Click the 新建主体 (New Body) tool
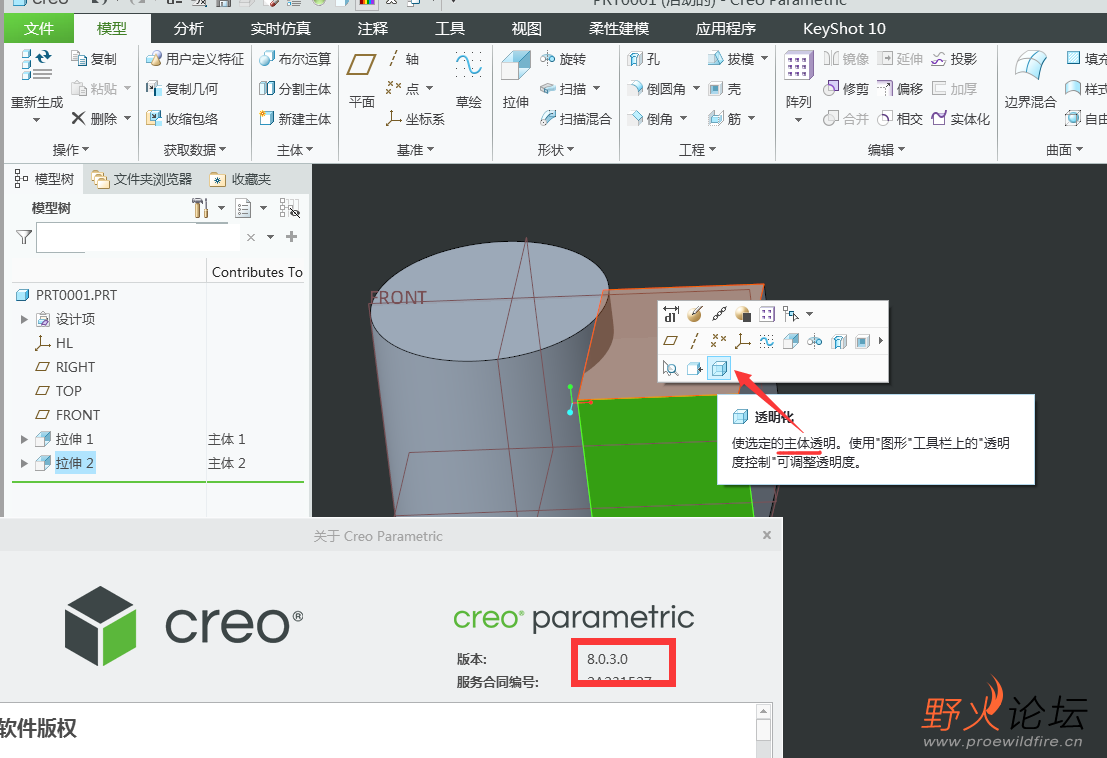 pos(294,119)
